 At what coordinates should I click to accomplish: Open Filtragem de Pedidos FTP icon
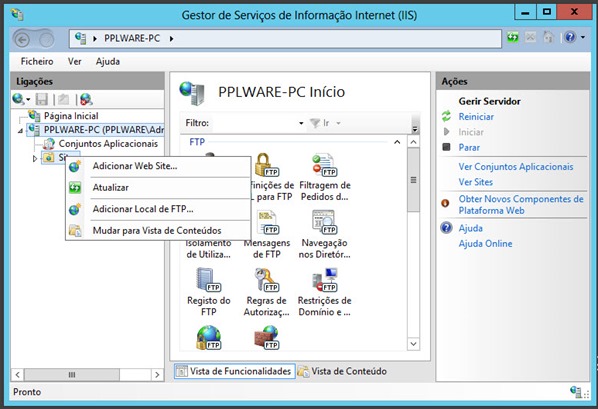pyautogui.click(x=325, y=177)
